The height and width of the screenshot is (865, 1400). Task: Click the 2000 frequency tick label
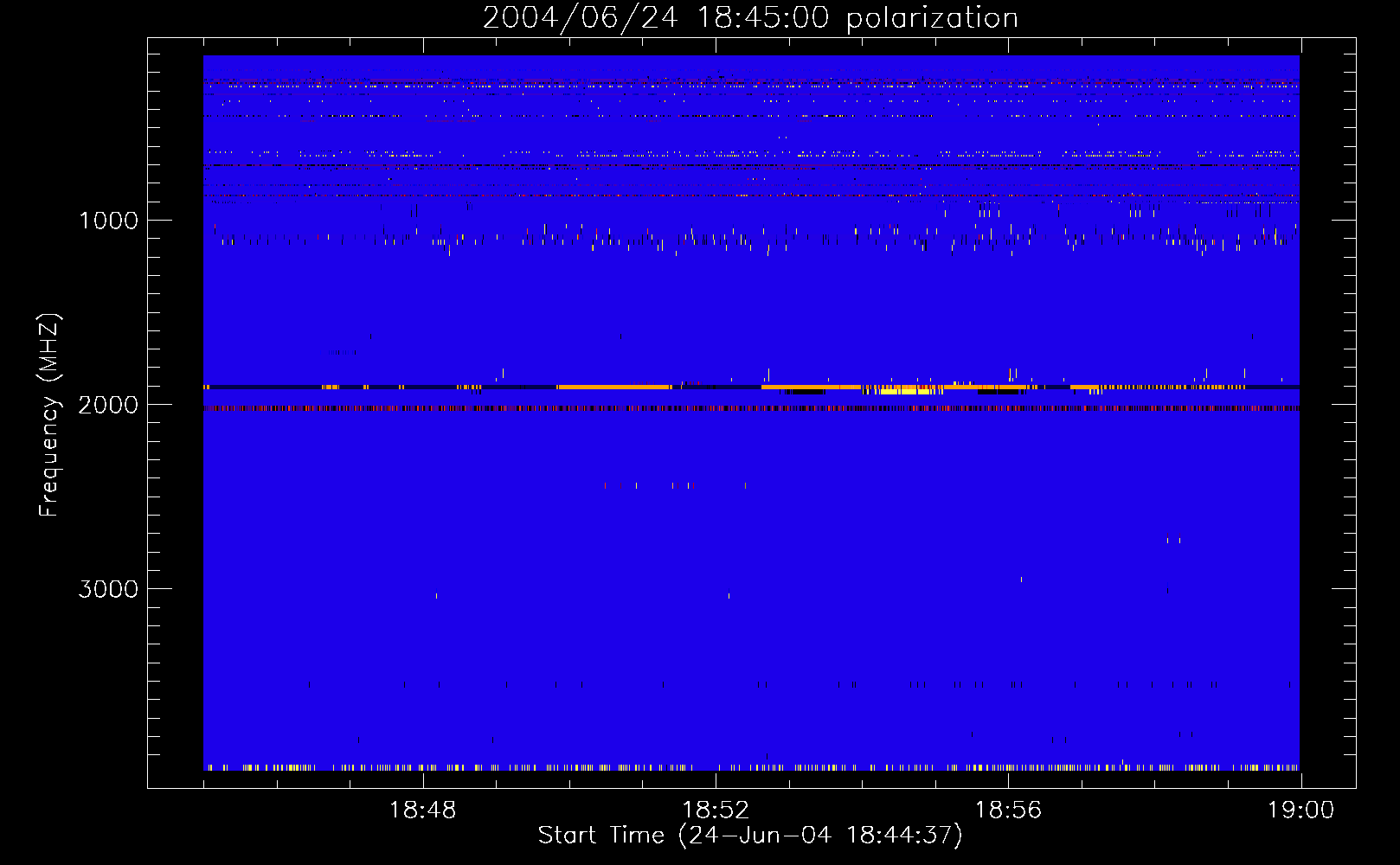pos(108,405)
